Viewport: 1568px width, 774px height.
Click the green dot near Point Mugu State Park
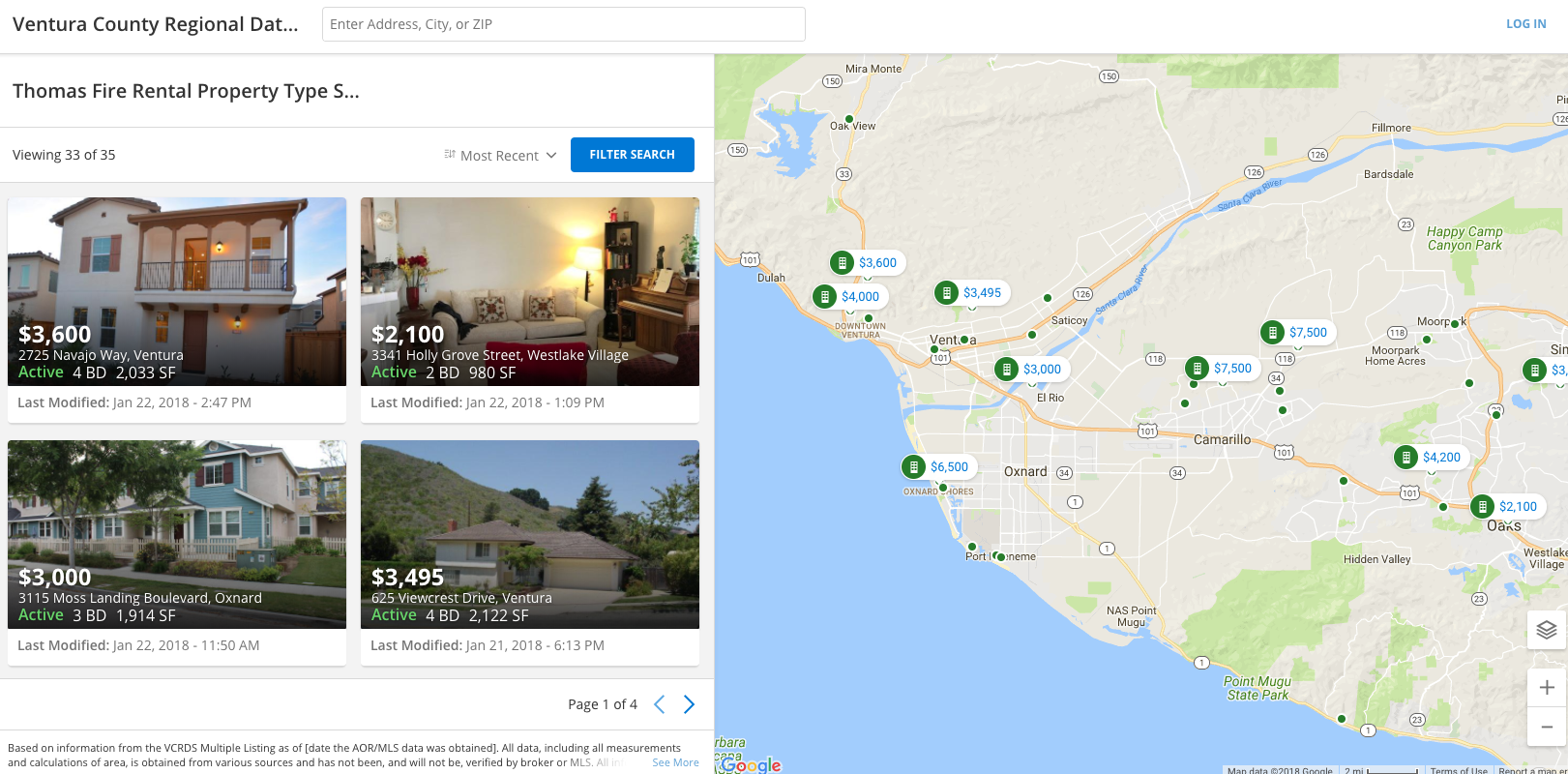pos(1342,719)
